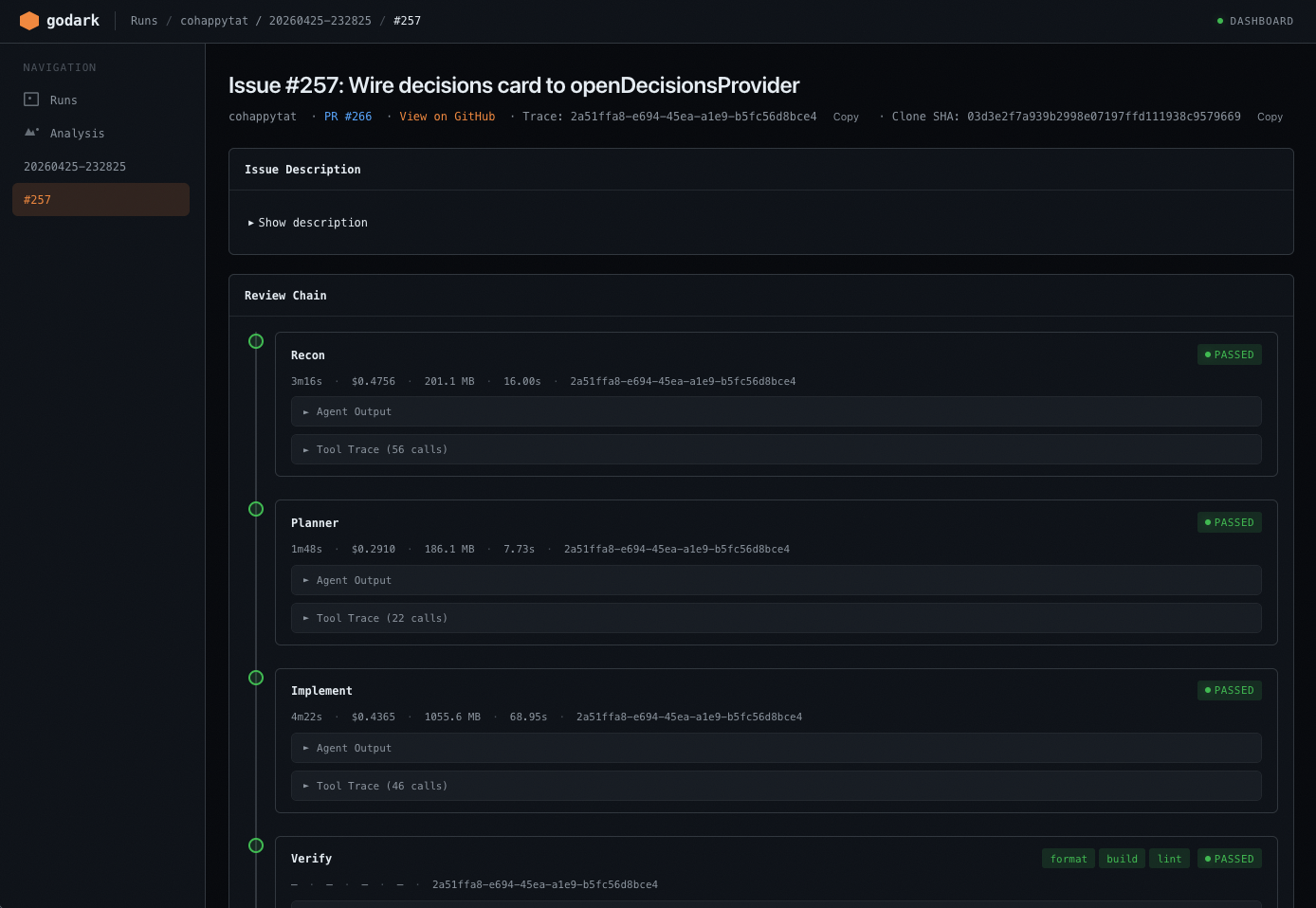
Task: Click the Implement cost $0.4365
Action: coord(374,717)
